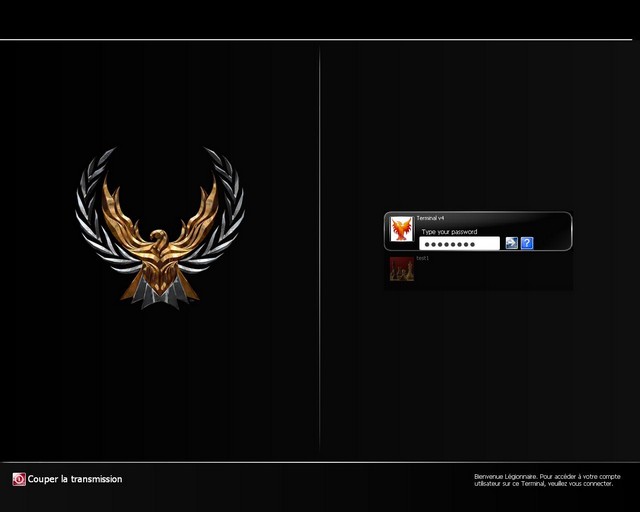640x512 pixels.
Task: Click the empty white area of the password box
Action: click(x=489, y=243)
